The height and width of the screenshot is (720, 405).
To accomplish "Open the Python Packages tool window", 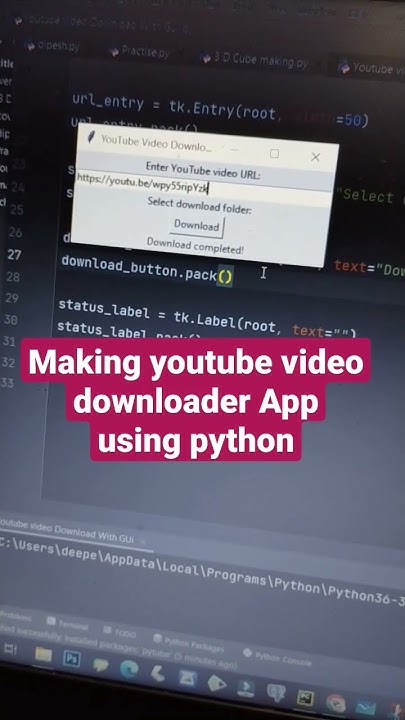I will tap(188, 643).
